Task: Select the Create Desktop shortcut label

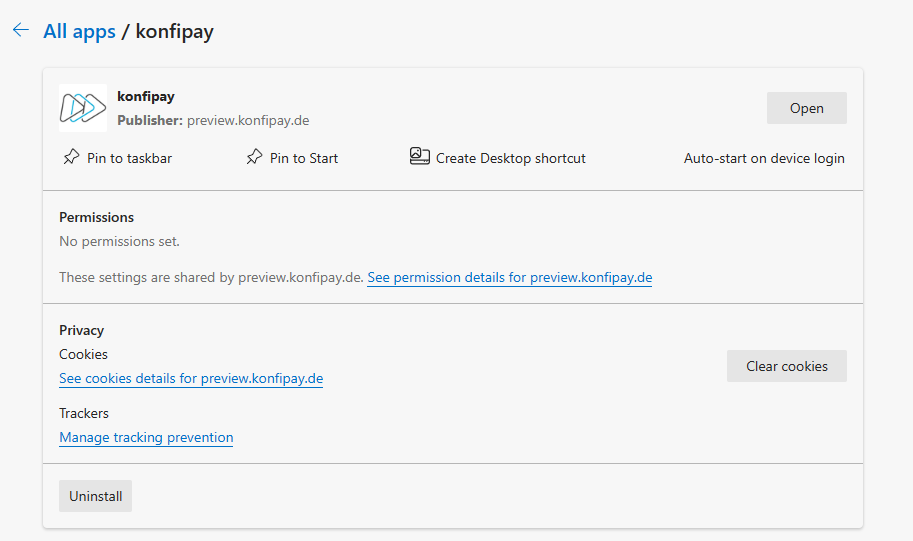Action: tap(510, 158)
